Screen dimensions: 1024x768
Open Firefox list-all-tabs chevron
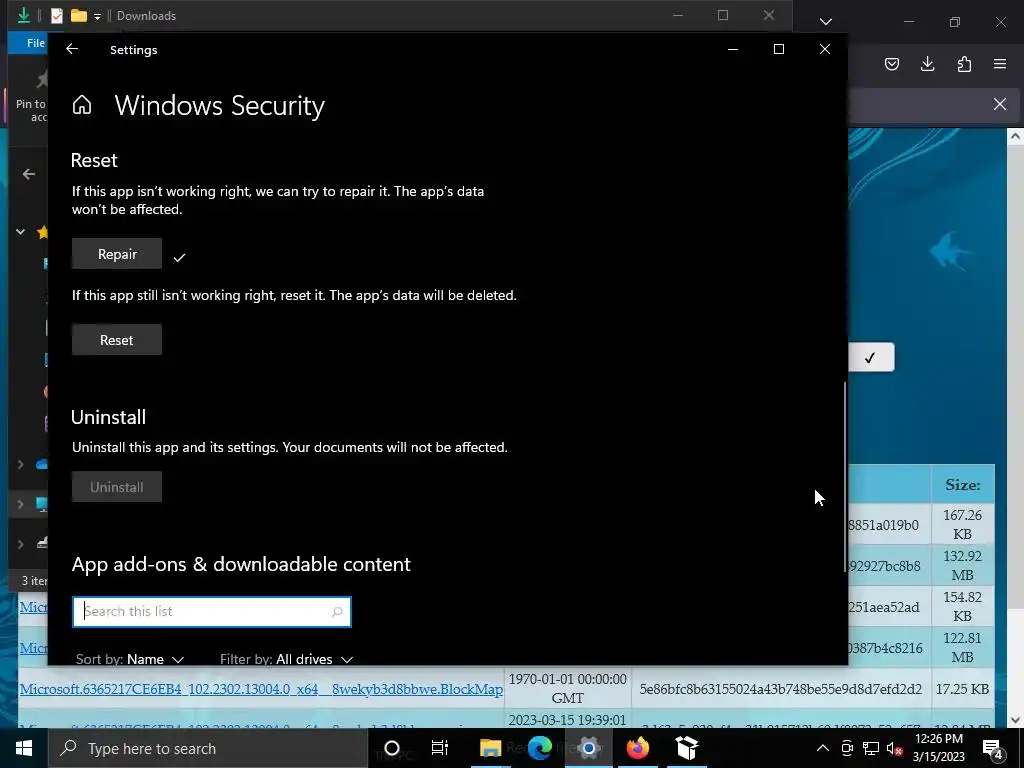(825, 22)
